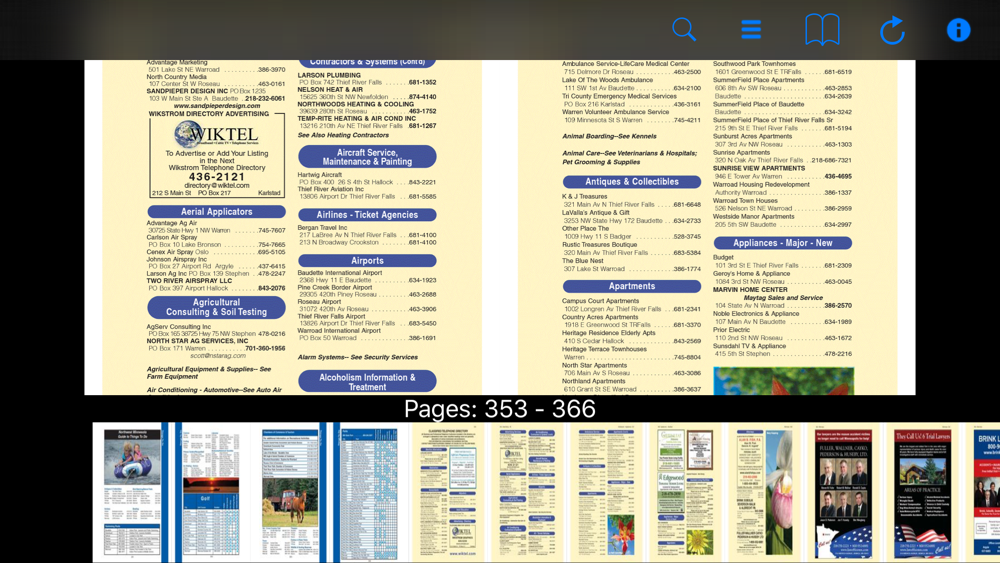Tap Alcoholism Information & Treatment heading
This screenshot has height=563, width=1000.
(x=367, y=382)
